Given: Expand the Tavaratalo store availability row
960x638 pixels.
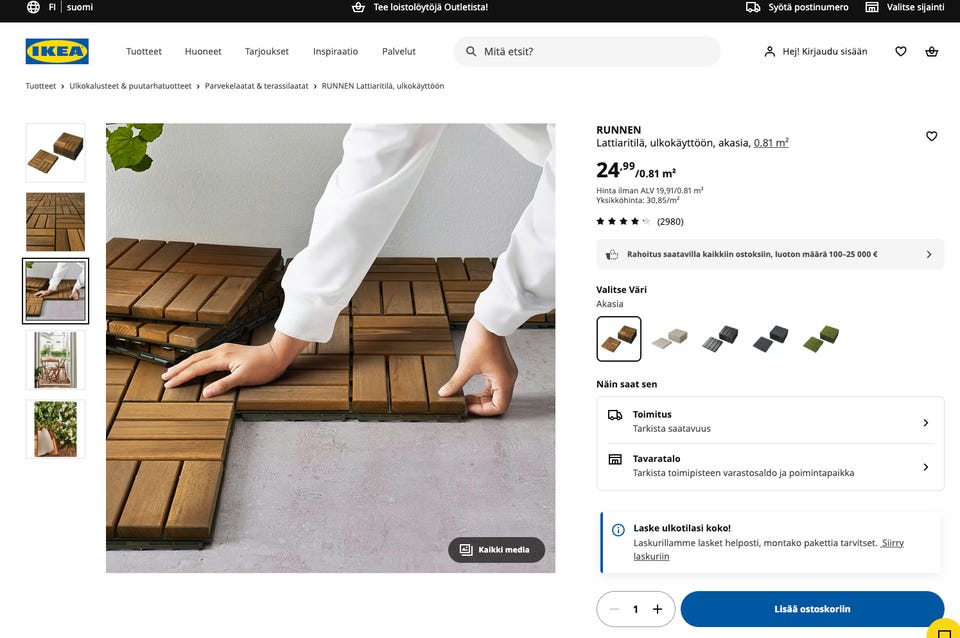Looking at the screenshot, I should coord(770,466).
